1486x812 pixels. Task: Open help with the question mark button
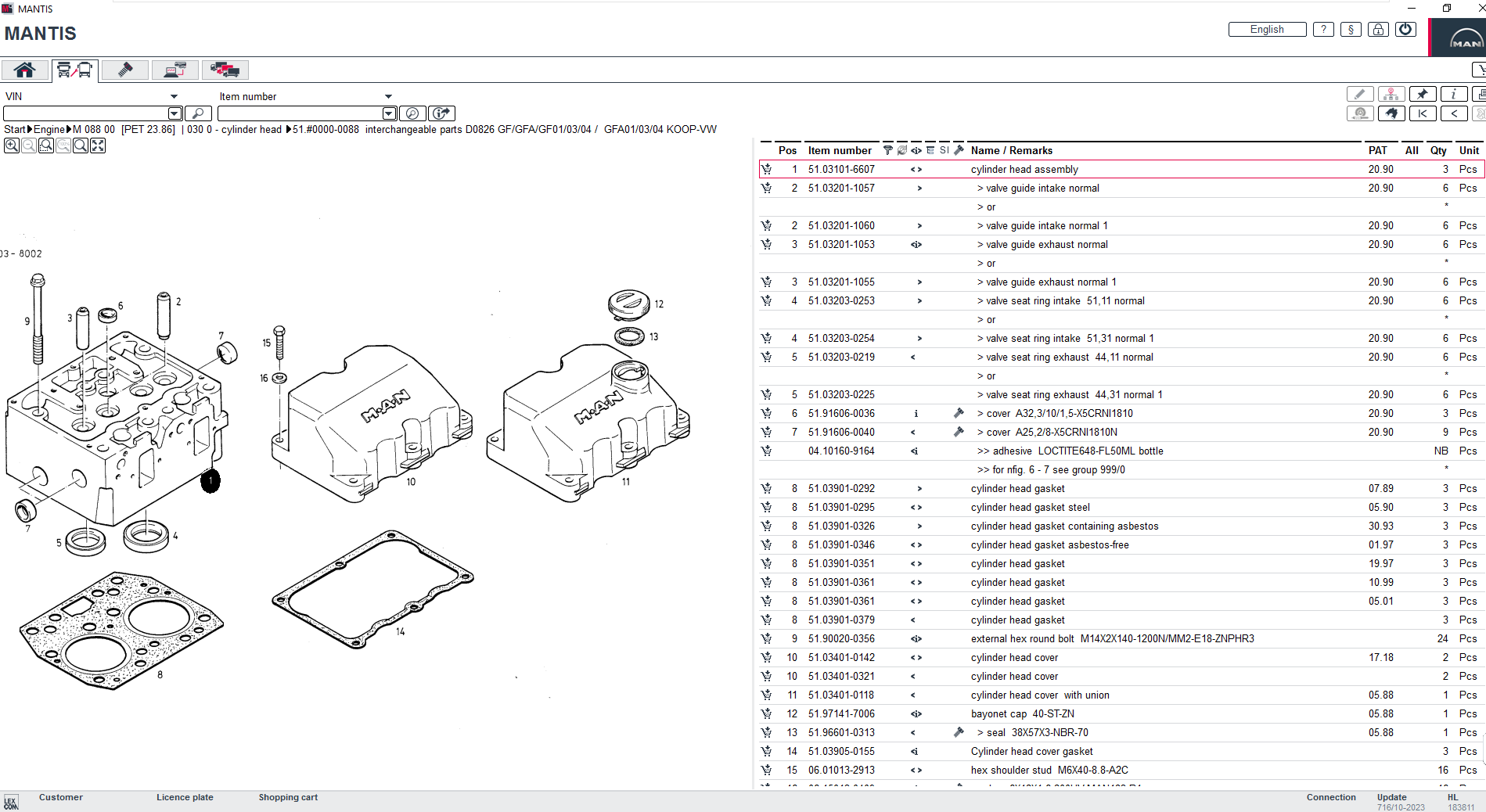(1323, 29)
